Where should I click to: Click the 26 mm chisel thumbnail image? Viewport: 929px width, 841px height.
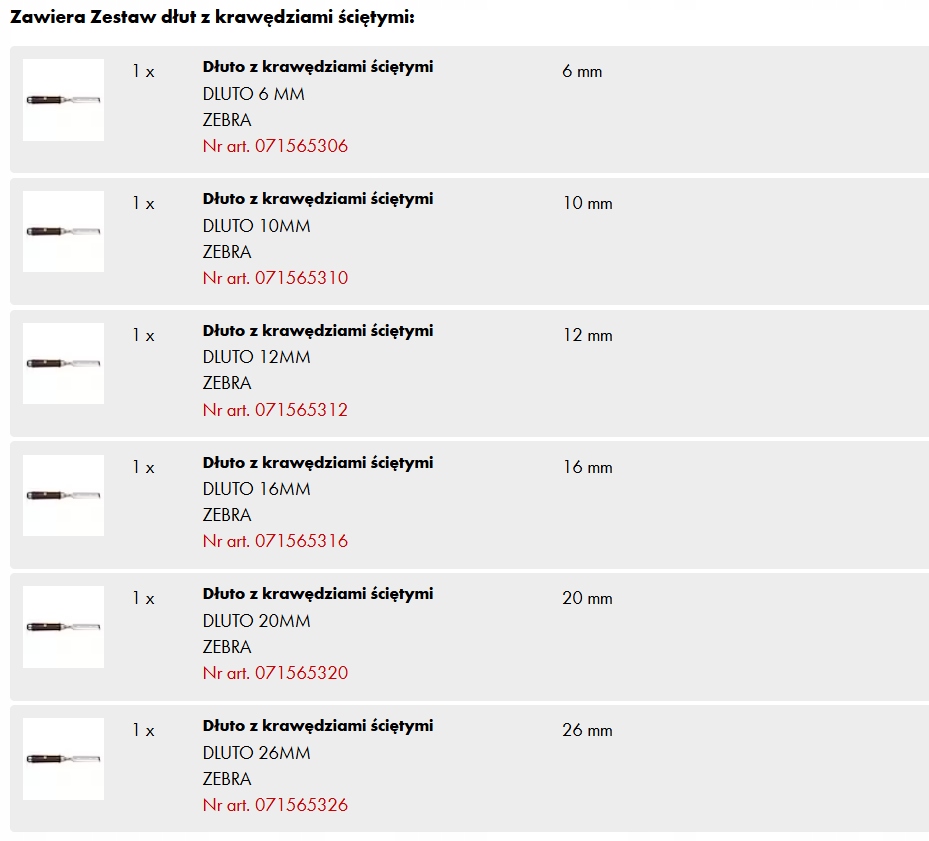pos(63,759)
